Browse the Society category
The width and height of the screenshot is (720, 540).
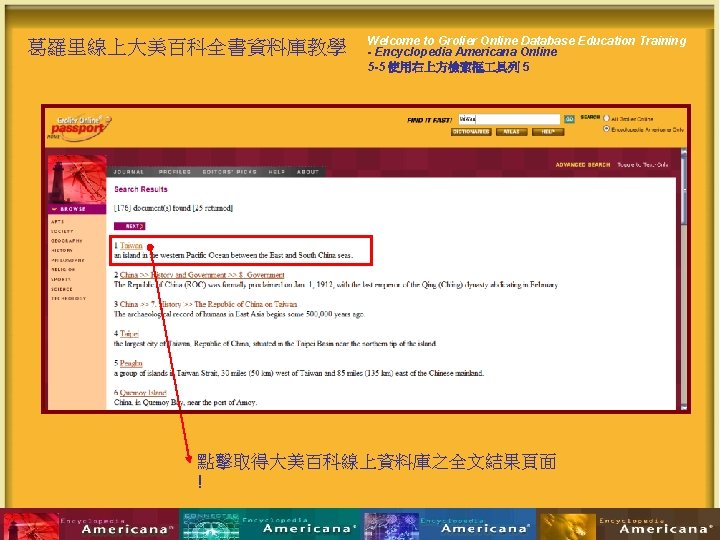coord(62,231)
